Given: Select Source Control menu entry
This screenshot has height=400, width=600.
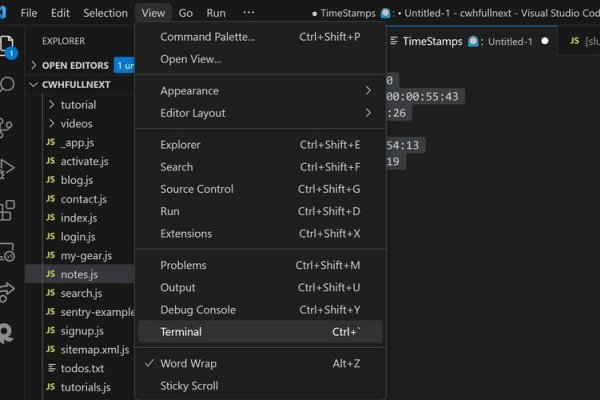Looking at the screenshot, I should 260,189.
